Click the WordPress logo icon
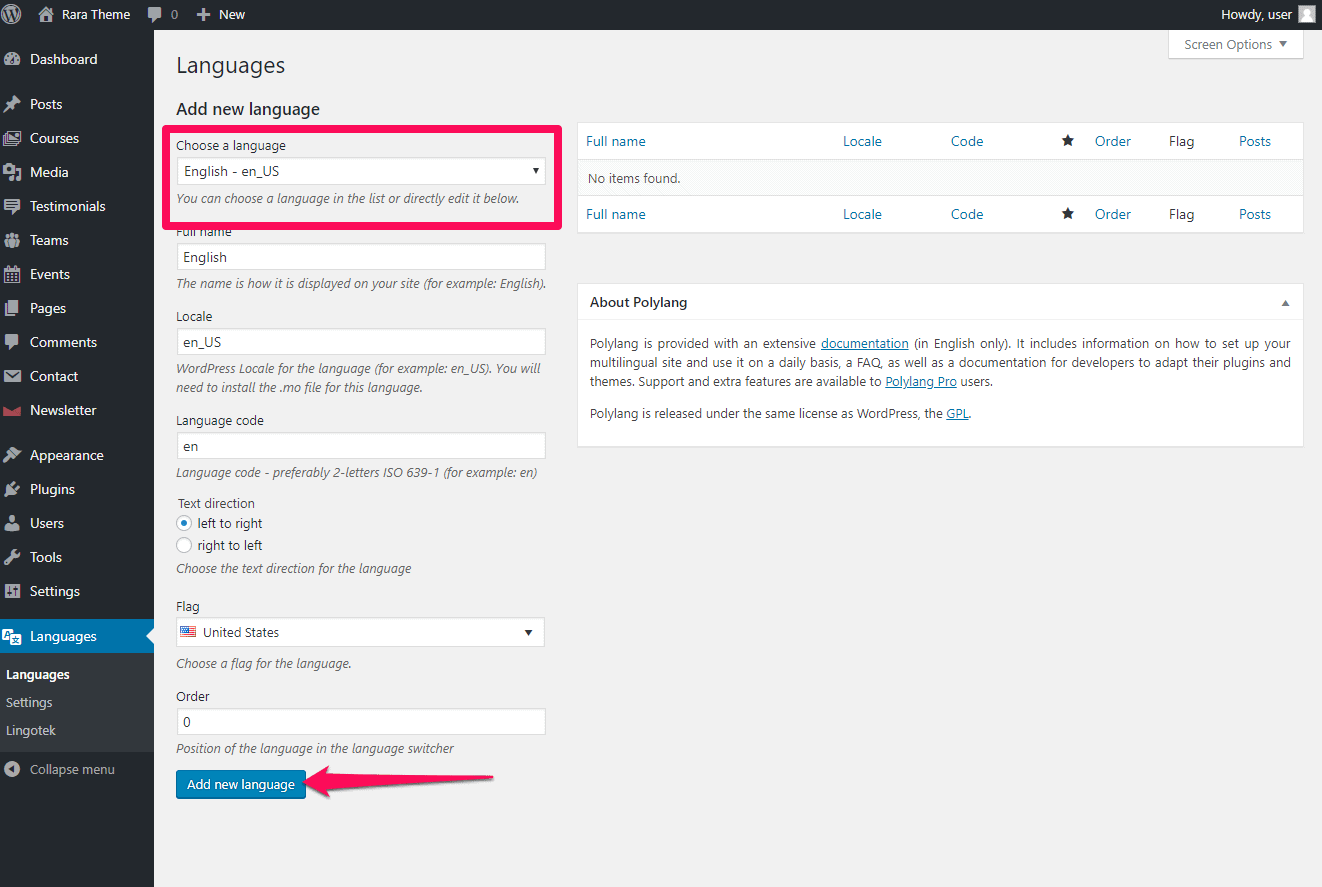Viewport: 1322px width, 887px height. point(12,14)
